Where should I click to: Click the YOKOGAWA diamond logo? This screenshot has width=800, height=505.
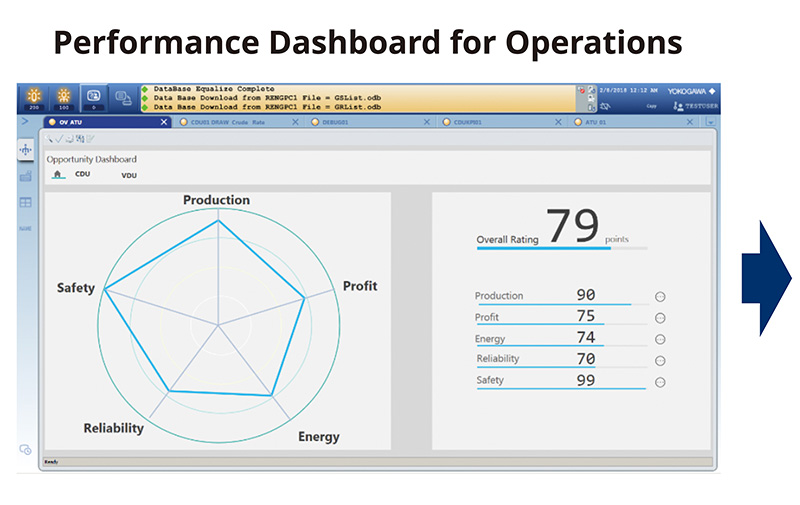712,91
